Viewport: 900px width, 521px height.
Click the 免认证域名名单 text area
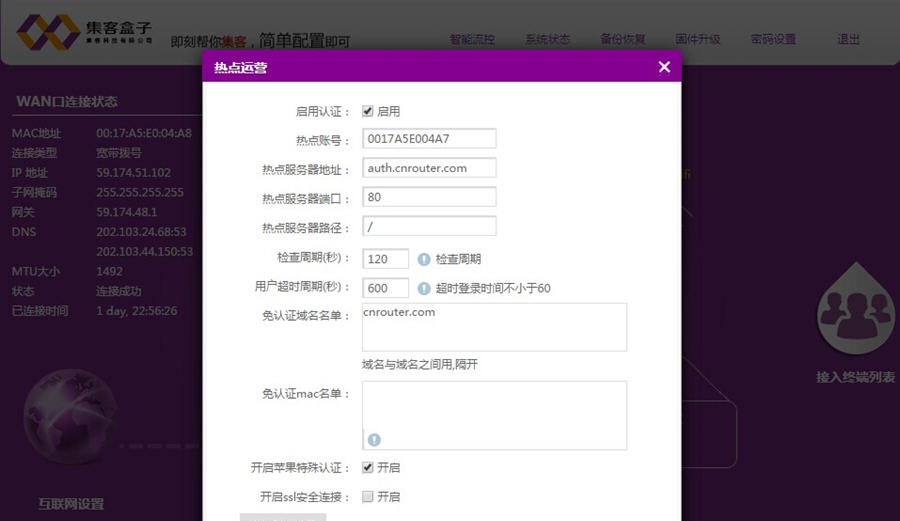pyautogui.click(x=494, y=327)
